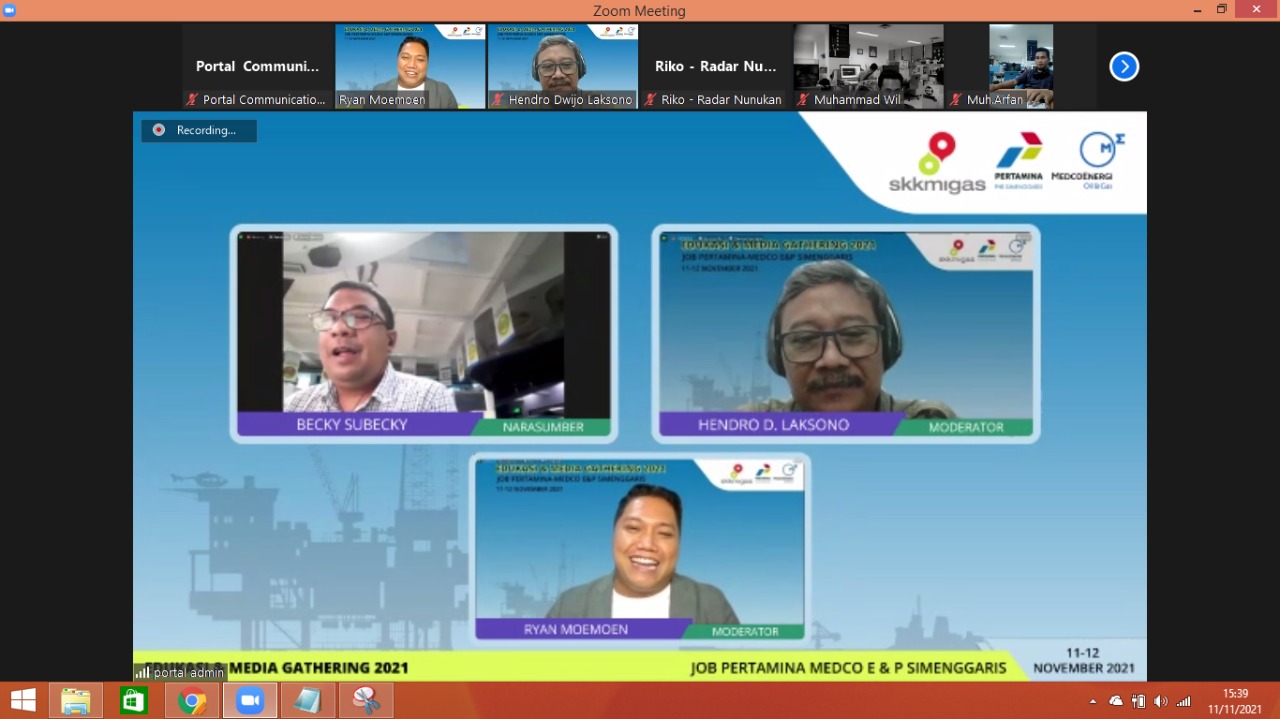This screenshot has height=719, width=1280.
Task: Click the muted mic icon for Muh.Arfan
Action: click(956, 100)
